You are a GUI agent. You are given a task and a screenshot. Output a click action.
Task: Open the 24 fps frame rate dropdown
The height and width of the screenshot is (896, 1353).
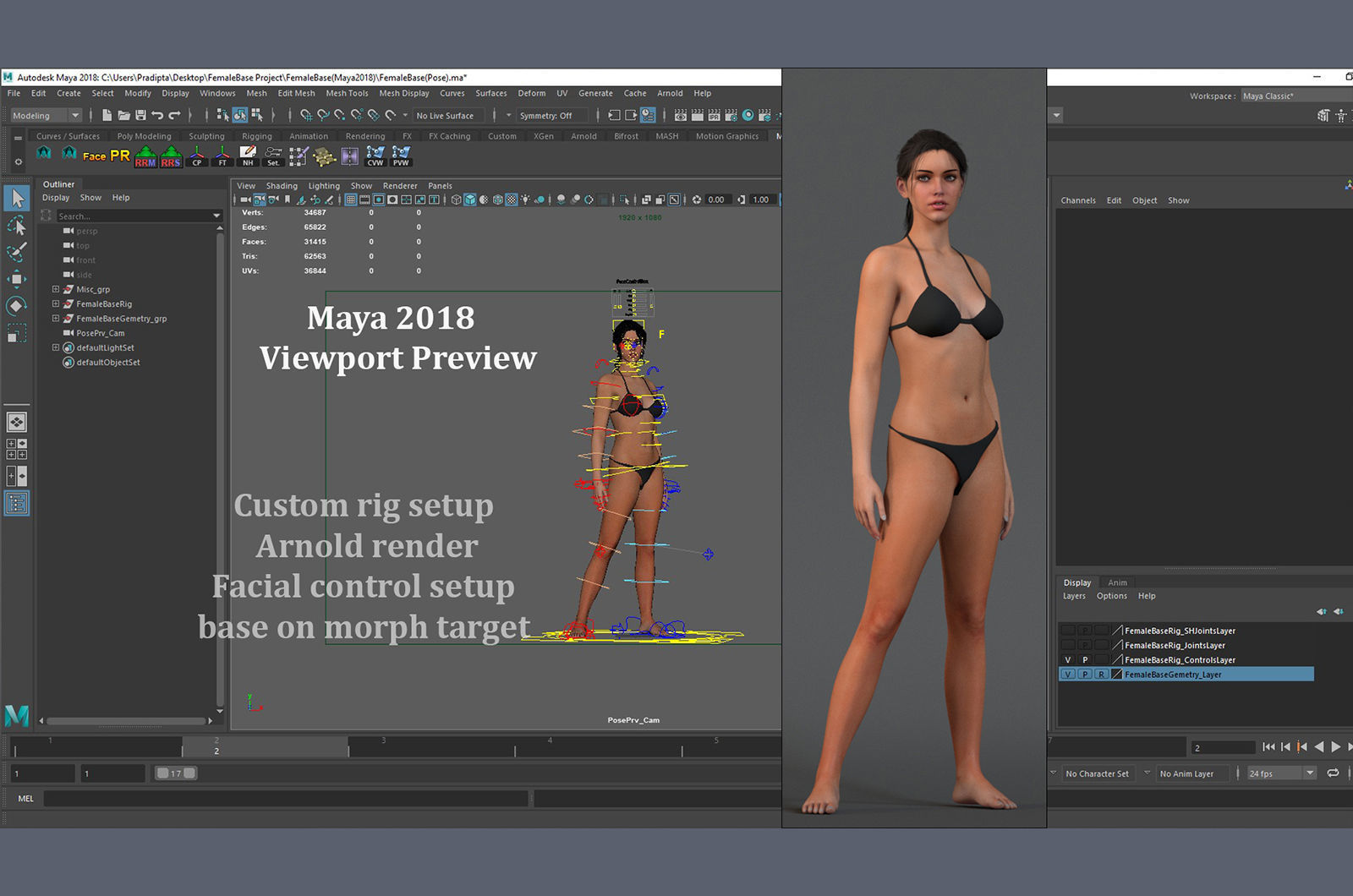(1282, 773)
